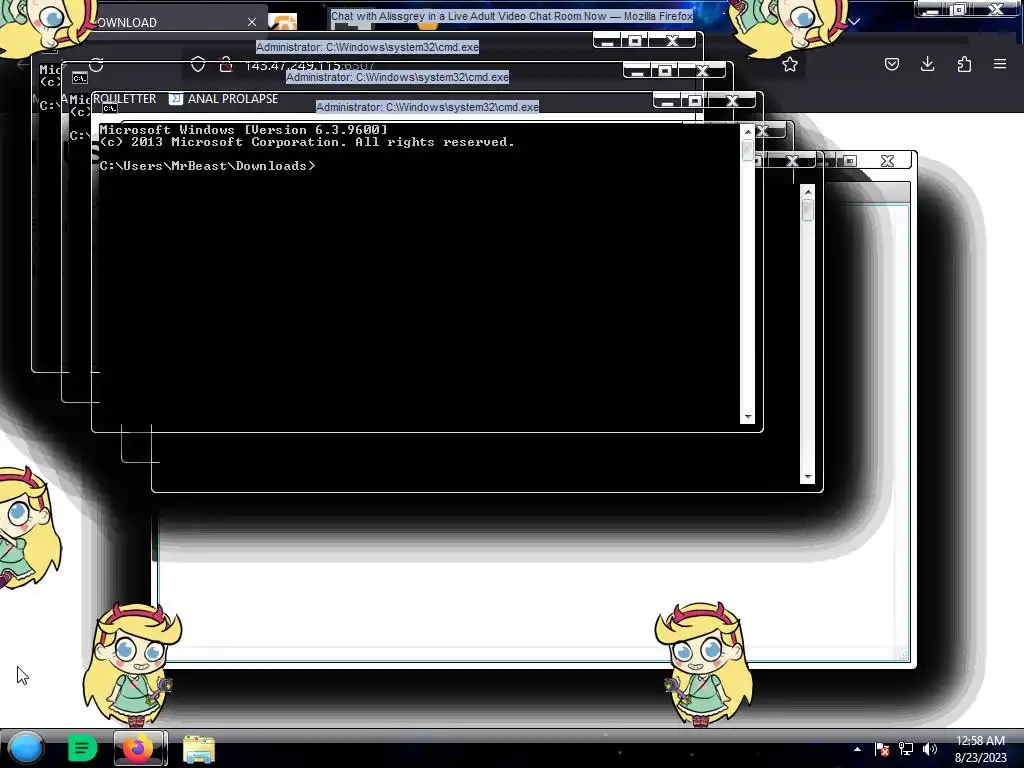Open the Firefox Pocket save icon
The image size is (1024, 768).
click(891, 64)
